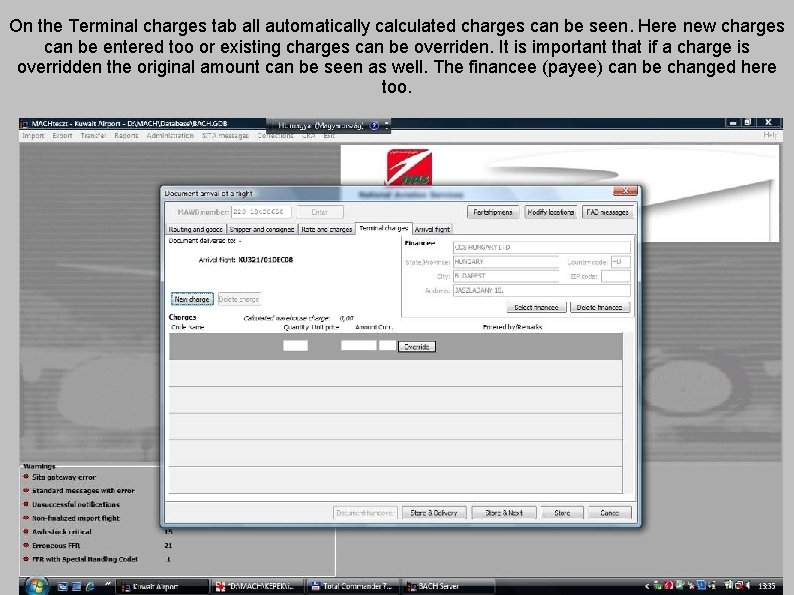Click the State/Province field

point(506,262)
